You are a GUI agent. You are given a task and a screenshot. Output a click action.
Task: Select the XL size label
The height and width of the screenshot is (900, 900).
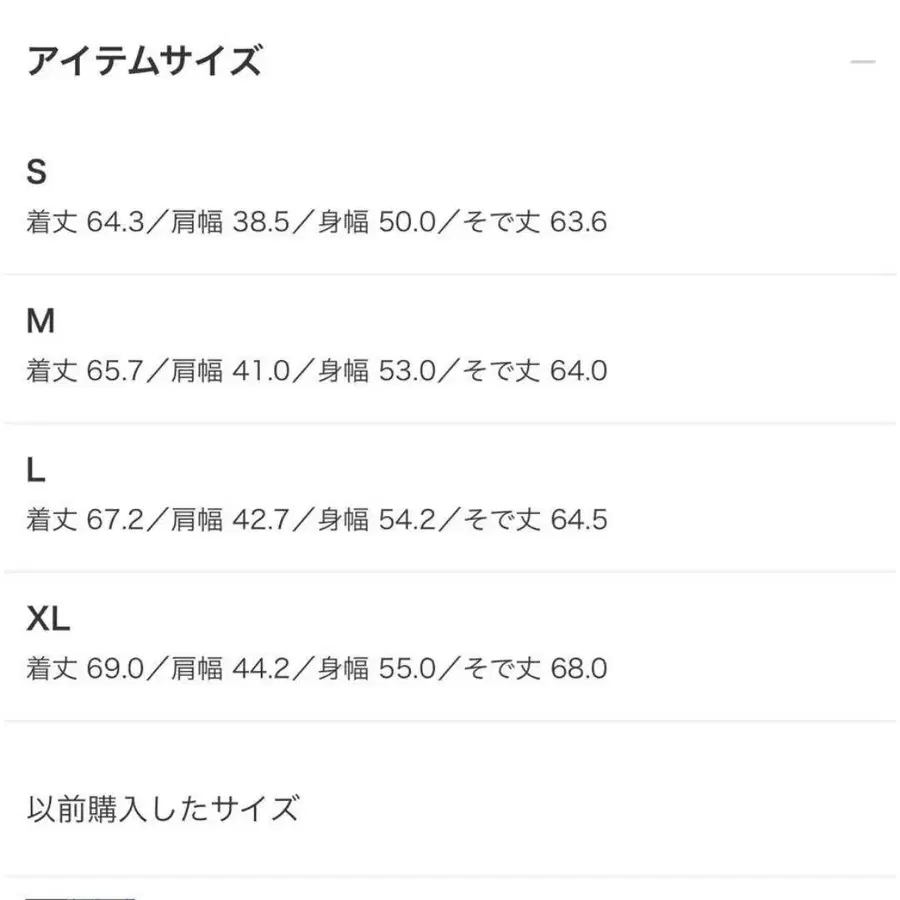pyautogui.click(x=48, y=619)
